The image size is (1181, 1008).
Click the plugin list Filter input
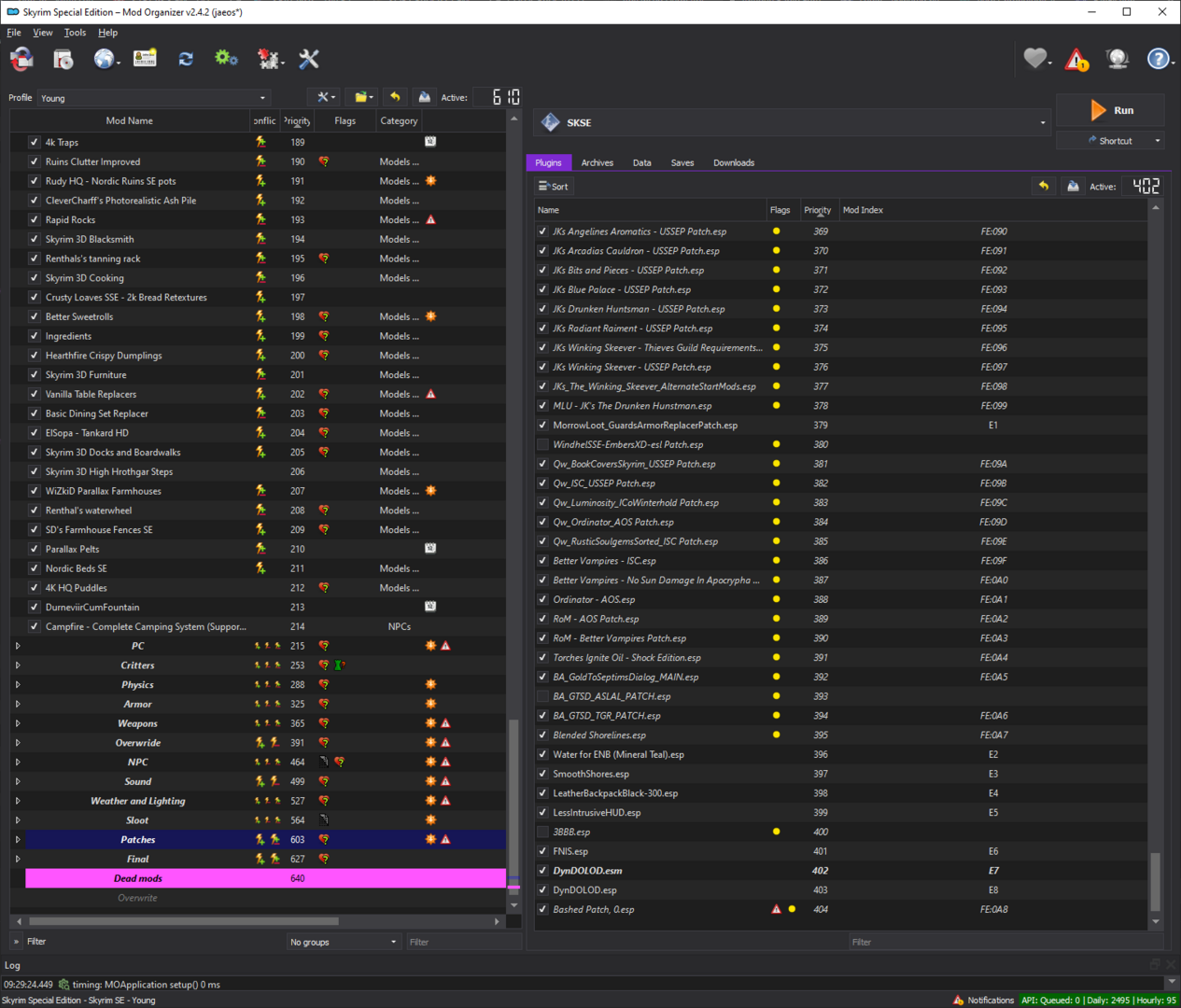point(1005,942)
